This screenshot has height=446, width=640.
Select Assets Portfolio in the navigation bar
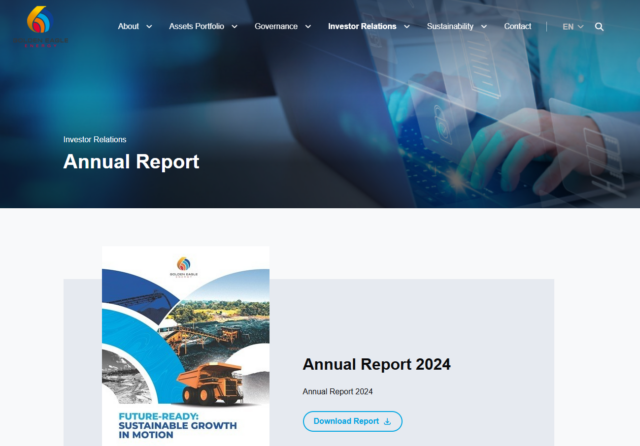(197, 27)
